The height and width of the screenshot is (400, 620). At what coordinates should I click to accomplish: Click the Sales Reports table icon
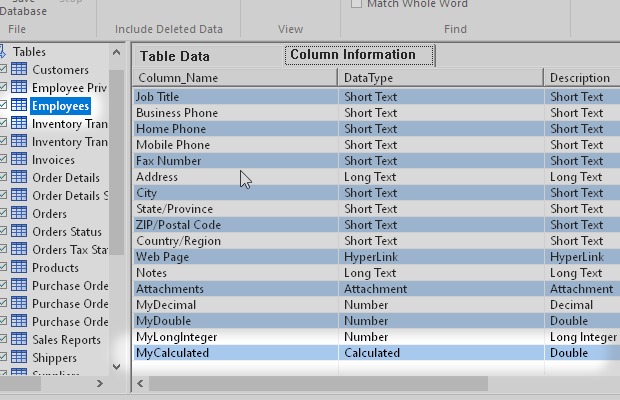pos(19,340)
